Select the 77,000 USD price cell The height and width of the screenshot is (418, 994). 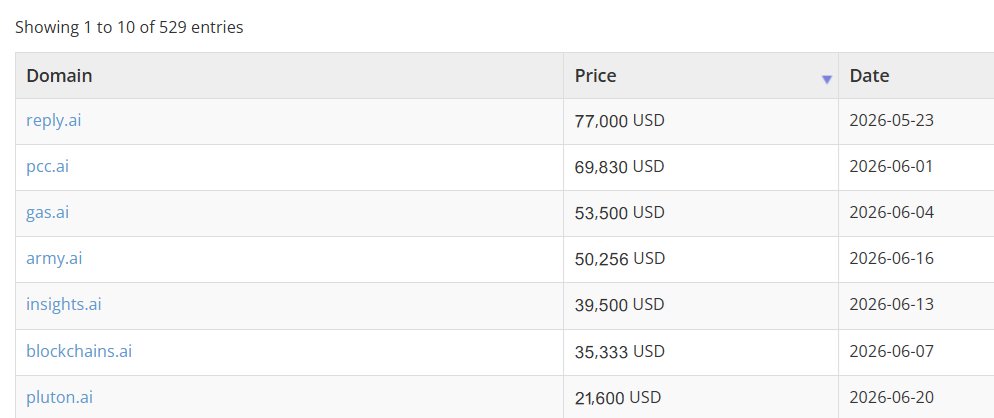tap(700, 121)
